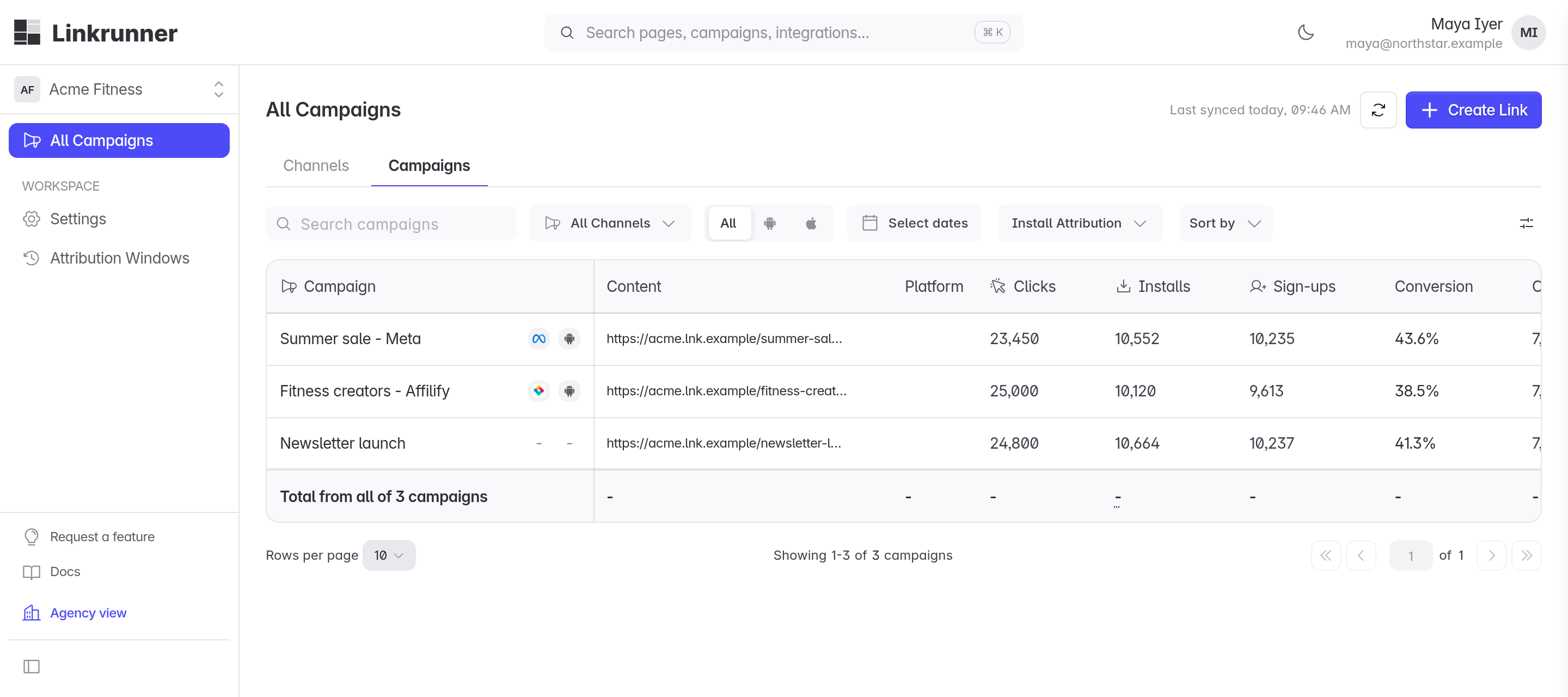Click the Installs column download icon
The width and height of the screenshot is (1568, 697).
1123,286
